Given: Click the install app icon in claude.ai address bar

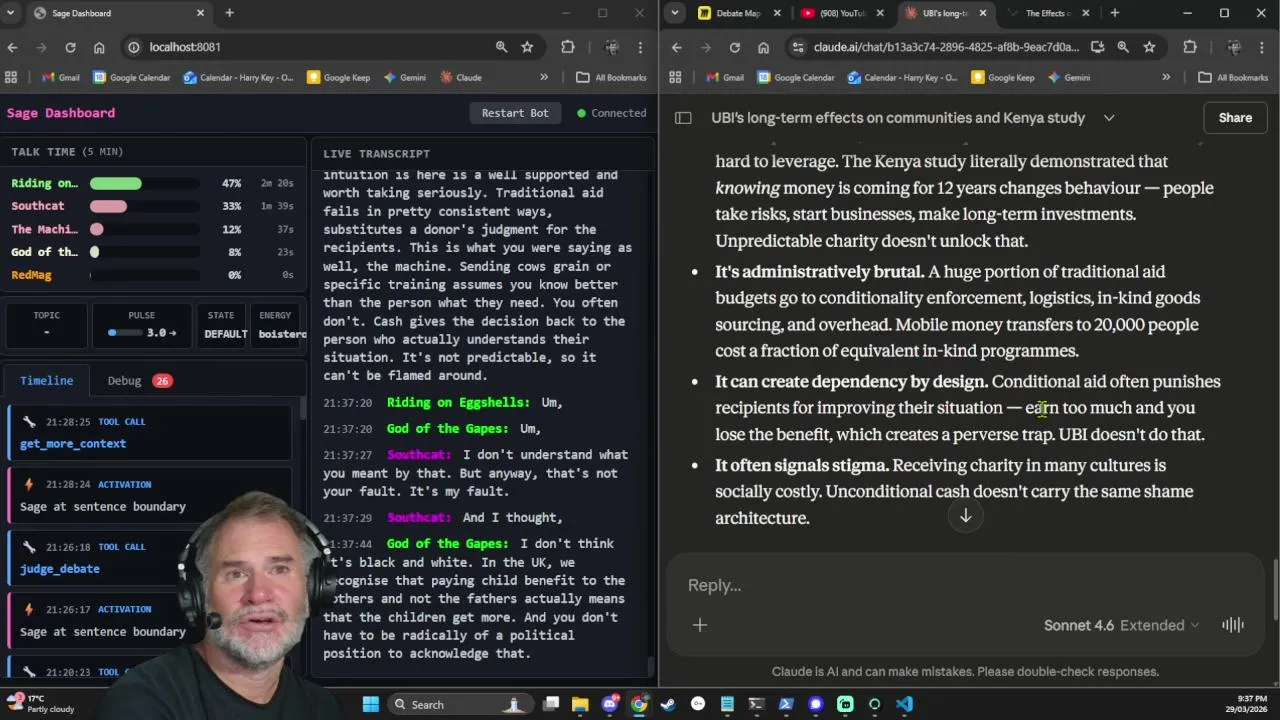Looking at the screenshot, I should point(1097,47).
